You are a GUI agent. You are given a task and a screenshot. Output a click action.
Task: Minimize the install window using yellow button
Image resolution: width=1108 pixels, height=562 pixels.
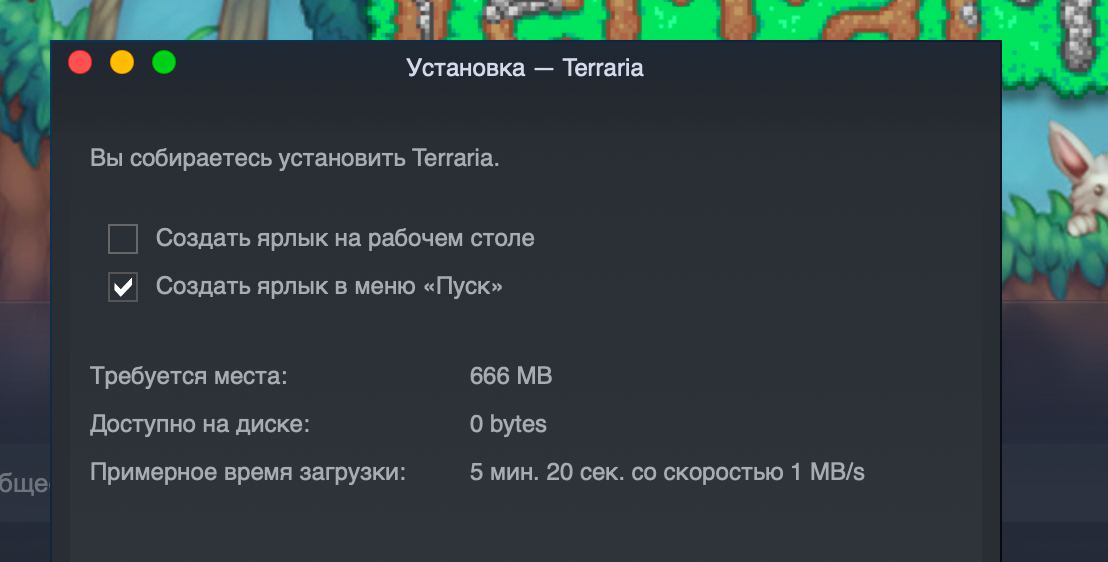pos(122,62)
